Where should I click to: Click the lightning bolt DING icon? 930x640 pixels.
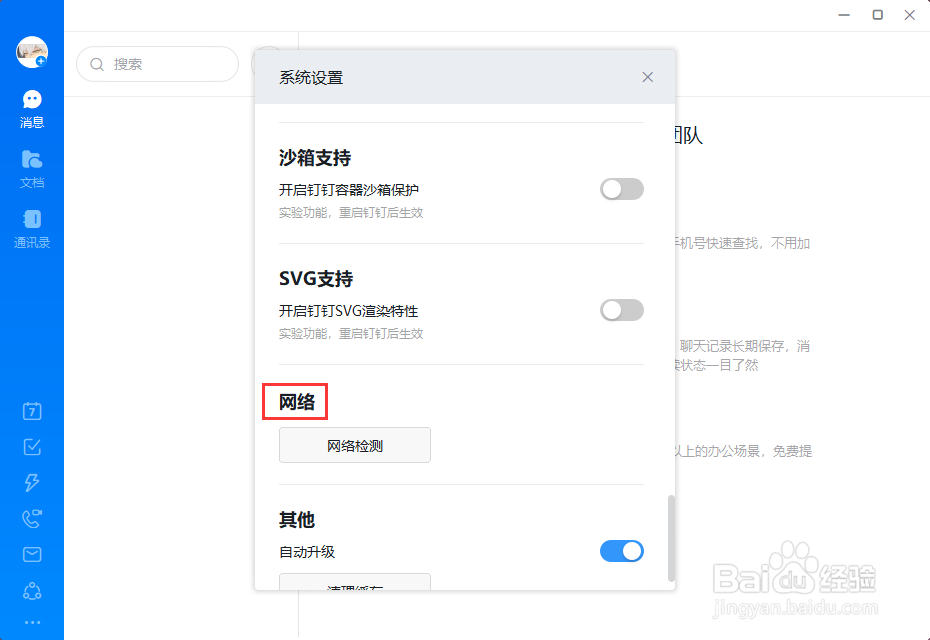[x=32, y=482]
